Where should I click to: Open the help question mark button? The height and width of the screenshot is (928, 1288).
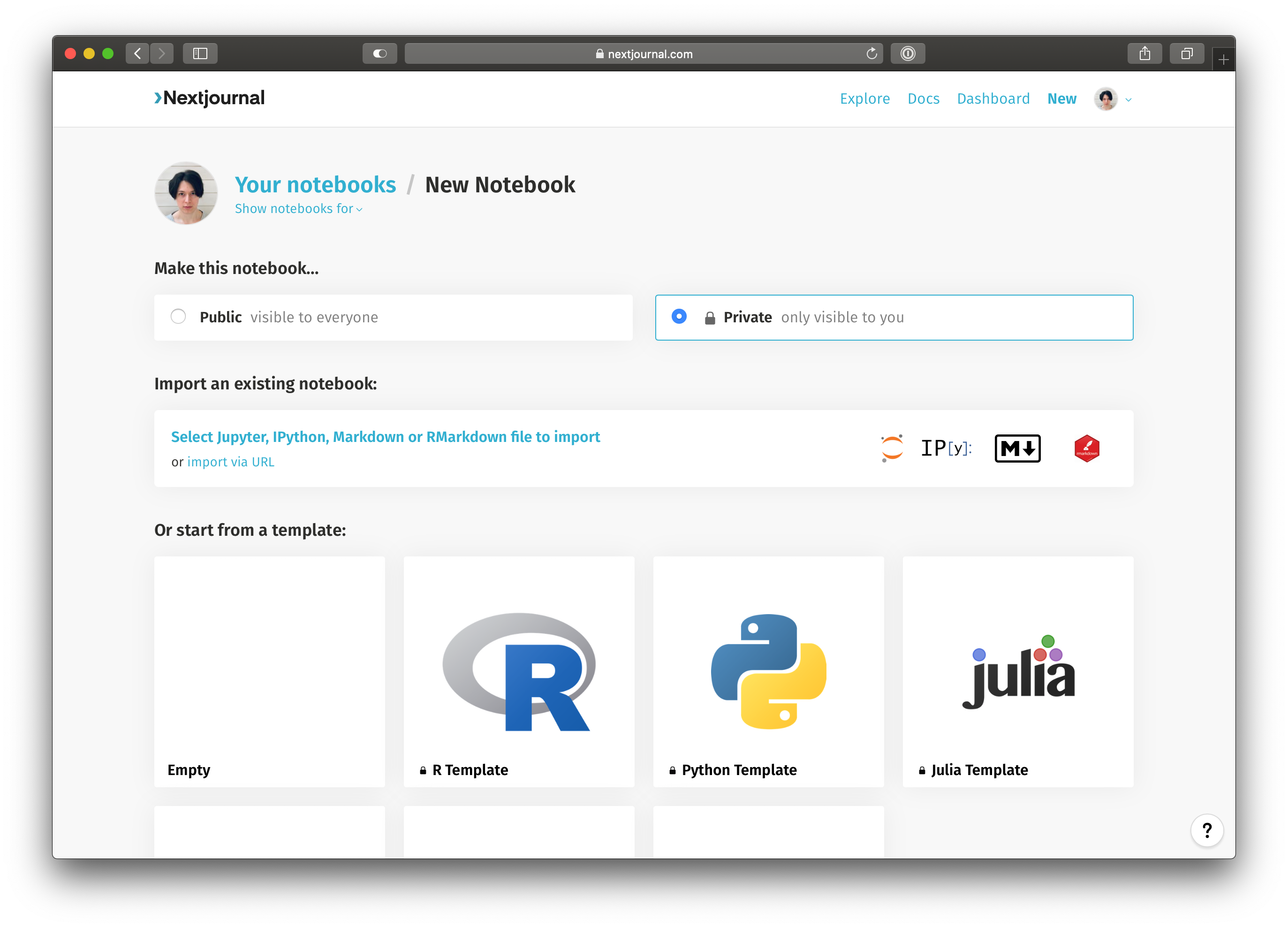pyautogui.click(x=1207, y=830)
